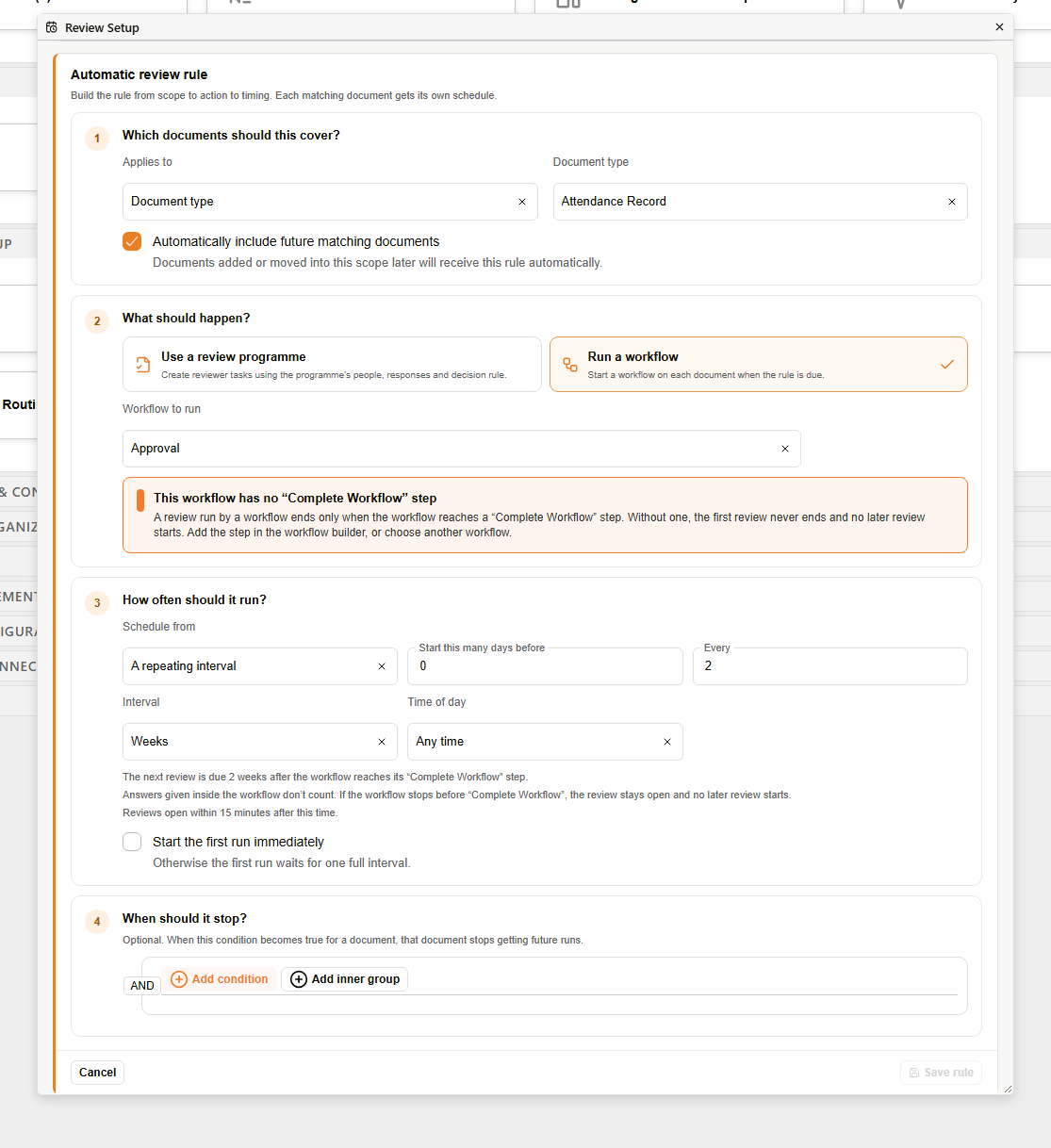This screenshot has height=1148, width=1051.
Task: Click the Every interval number field
Action: click(x=830, y=666)
